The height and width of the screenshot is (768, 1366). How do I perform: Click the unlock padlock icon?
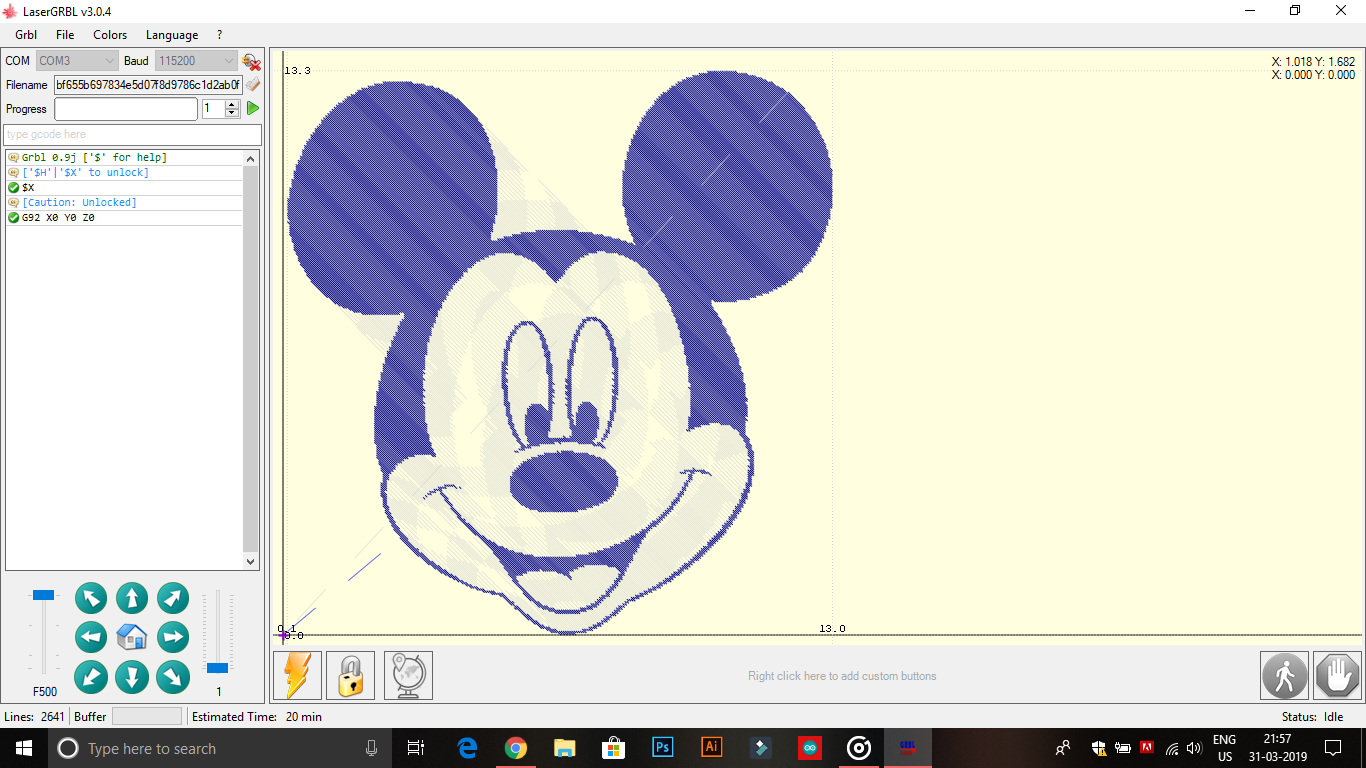(x=350, y=675)
